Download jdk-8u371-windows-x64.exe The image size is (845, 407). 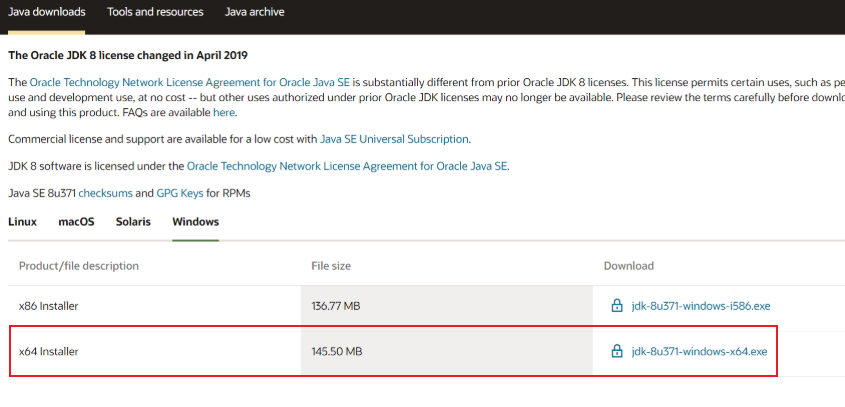coord(699,352)
